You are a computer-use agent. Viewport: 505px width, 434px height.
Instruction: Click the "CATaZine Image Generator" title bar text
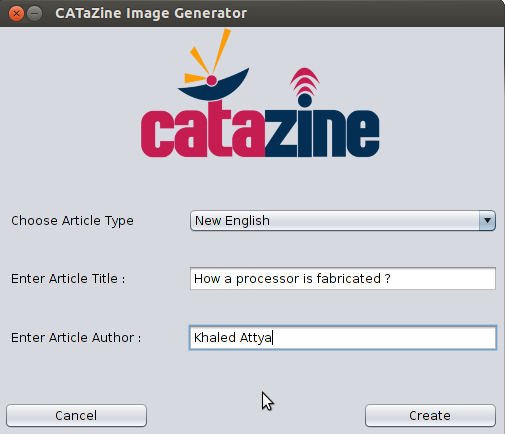pos(151,14)
